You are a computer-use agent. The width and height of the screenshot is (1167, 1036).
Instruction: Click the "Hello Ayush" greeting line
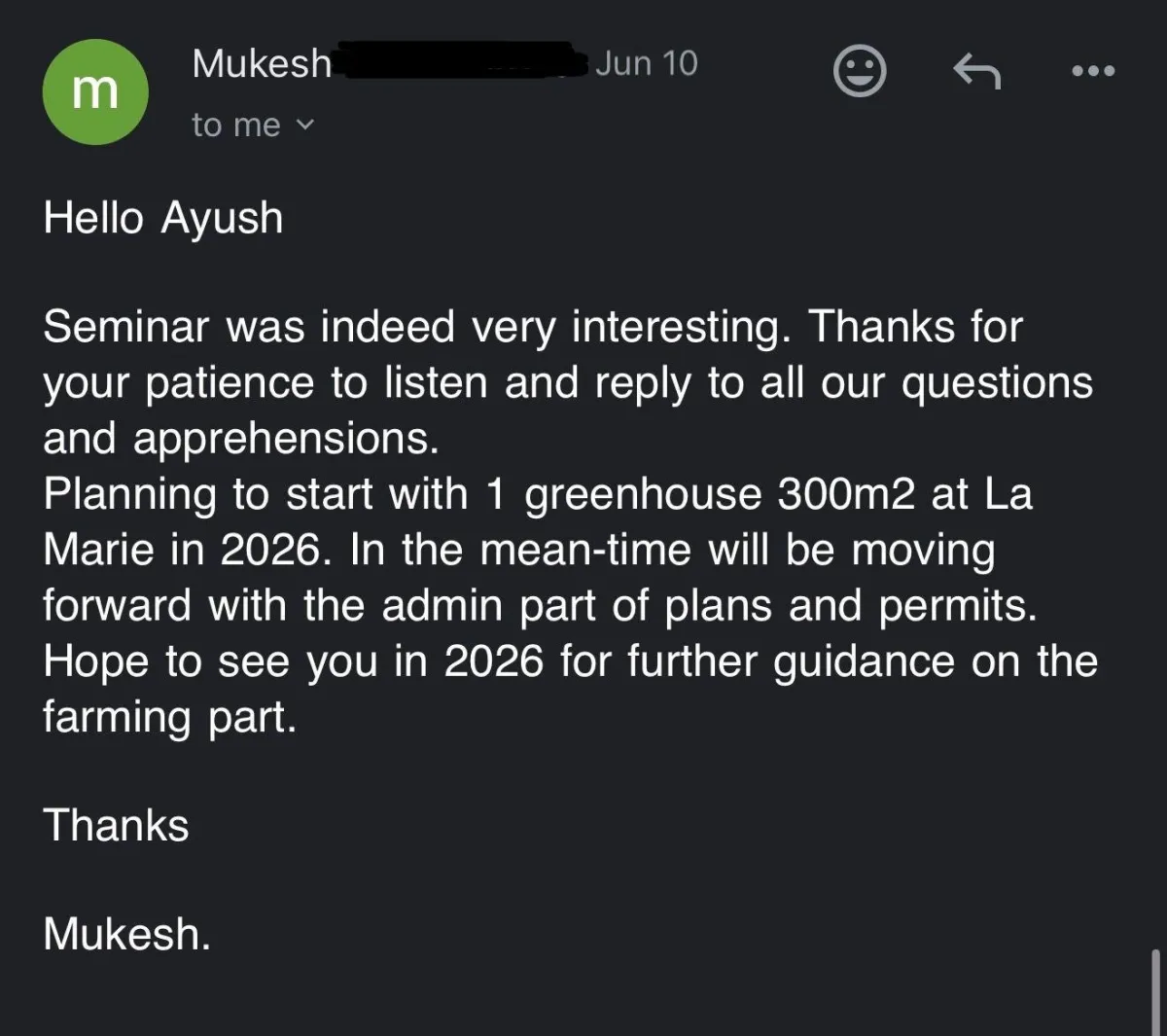(x=163, y=218)
